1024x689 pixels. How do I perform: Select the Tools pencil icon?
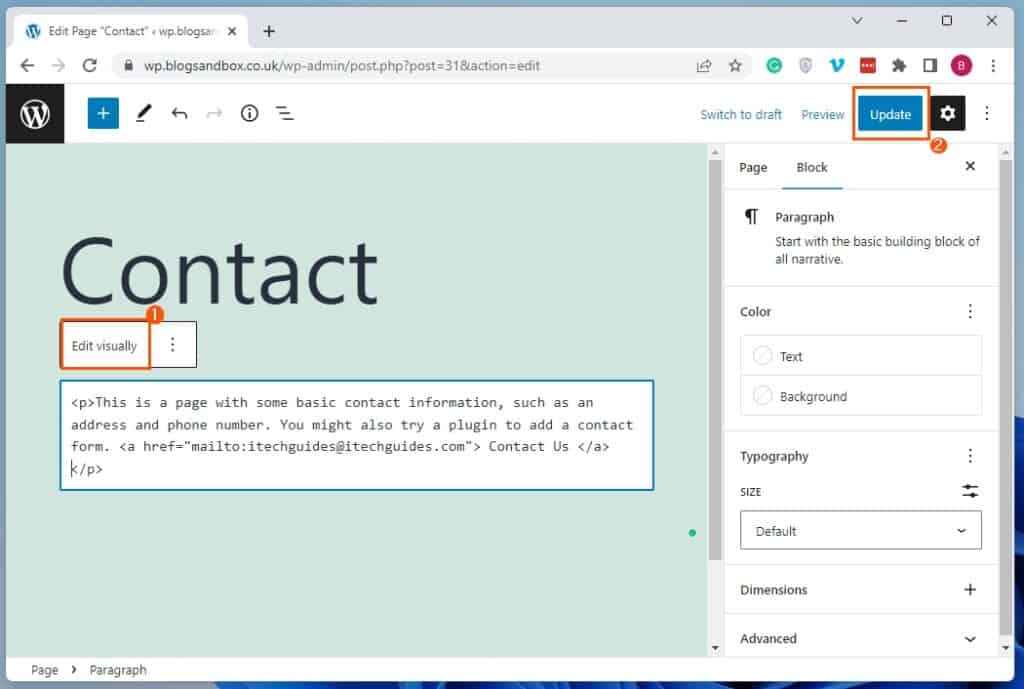[143, 114]
